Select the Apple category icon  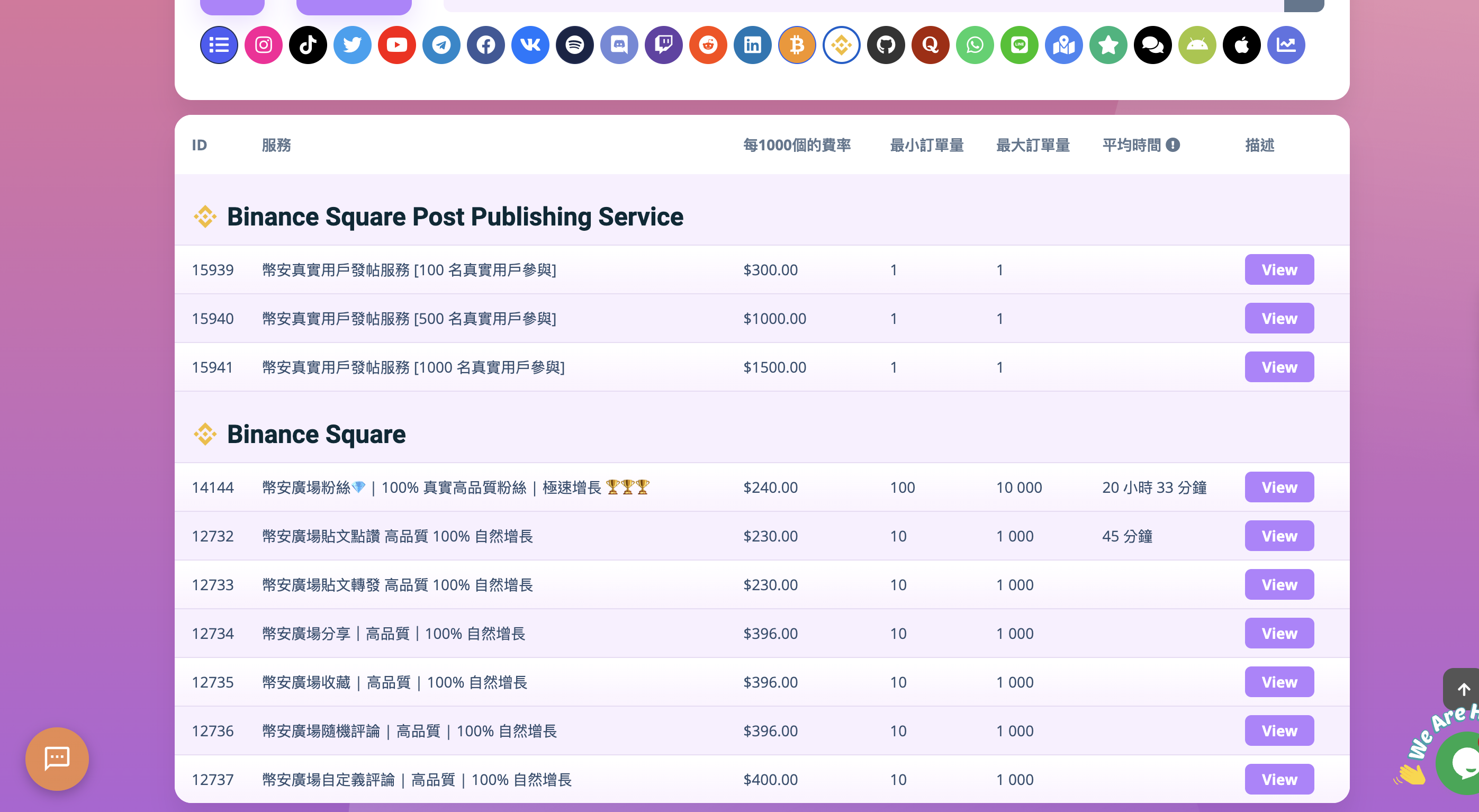coord(1241,45)
